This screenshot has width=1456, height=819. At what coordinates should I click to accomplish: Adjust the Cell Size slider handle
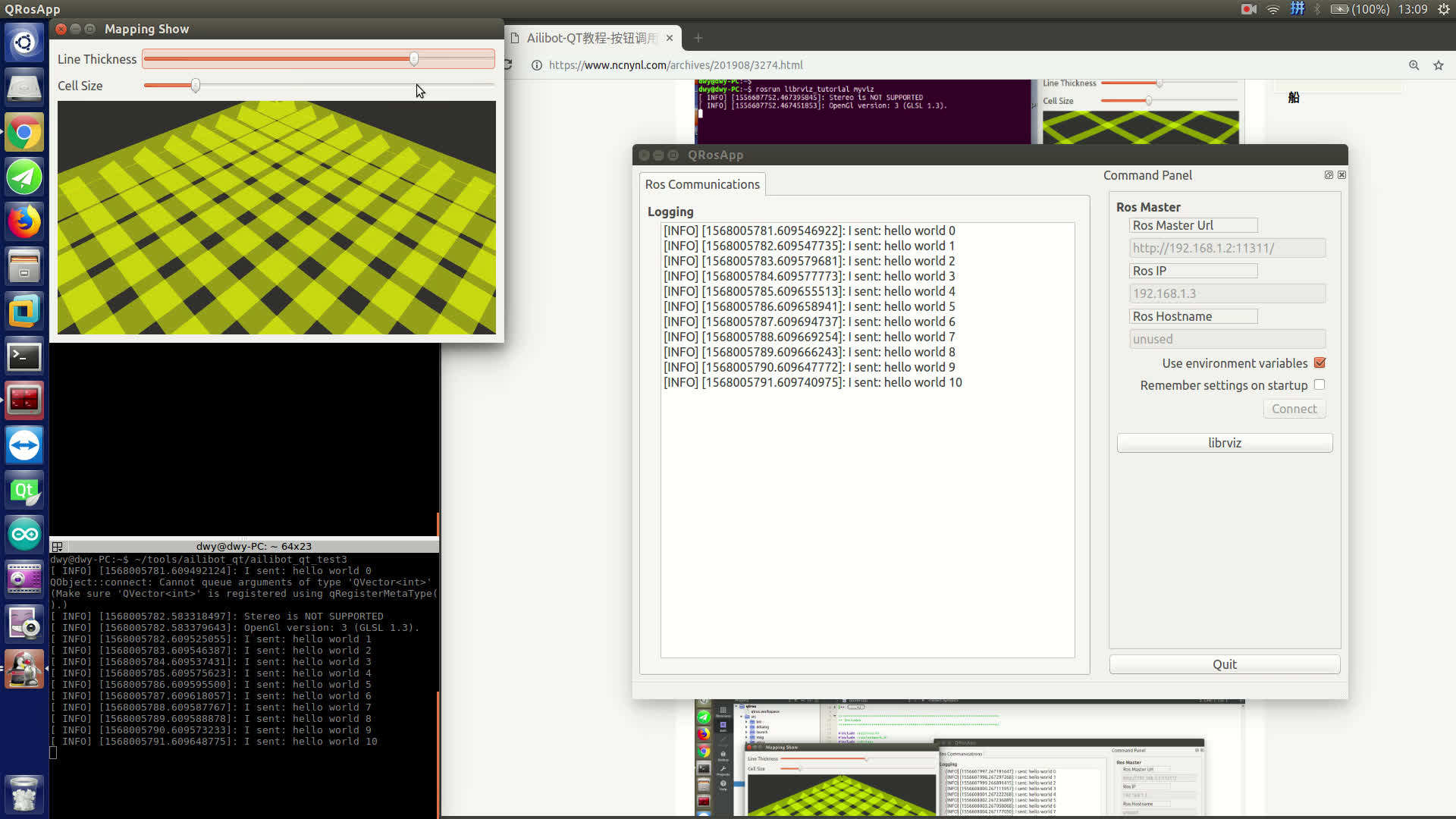196,86
